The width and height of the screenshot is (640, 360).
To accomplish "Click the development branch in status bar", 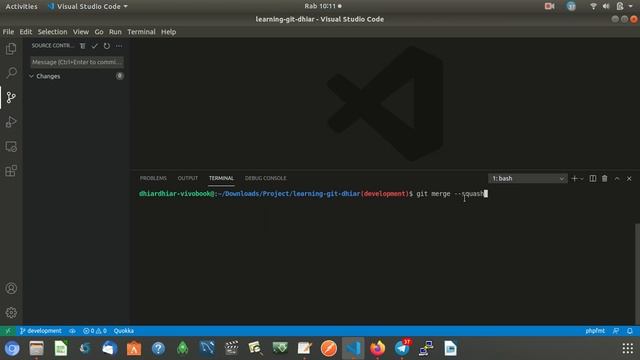I will [x=41, y=331].
